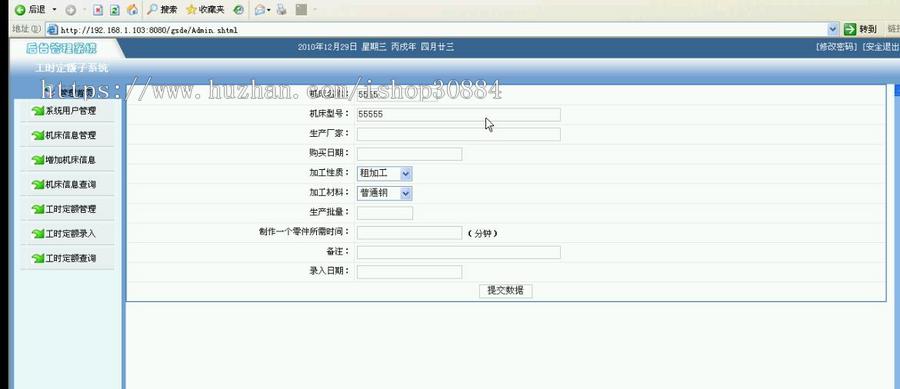Screen dimensions: 900x389
Task: Click the 制作一个零件所需时间 input field
Action: pyautogui.click(x=409, y=233)
